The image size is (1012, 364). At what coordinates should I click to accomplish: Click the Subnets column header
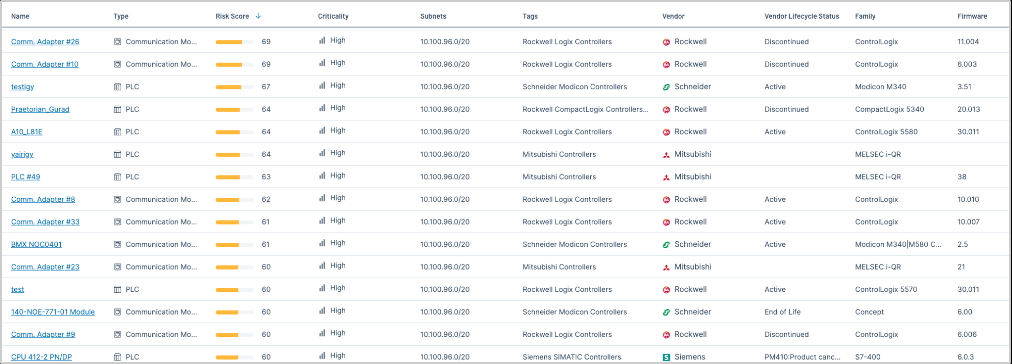point(433,16)
